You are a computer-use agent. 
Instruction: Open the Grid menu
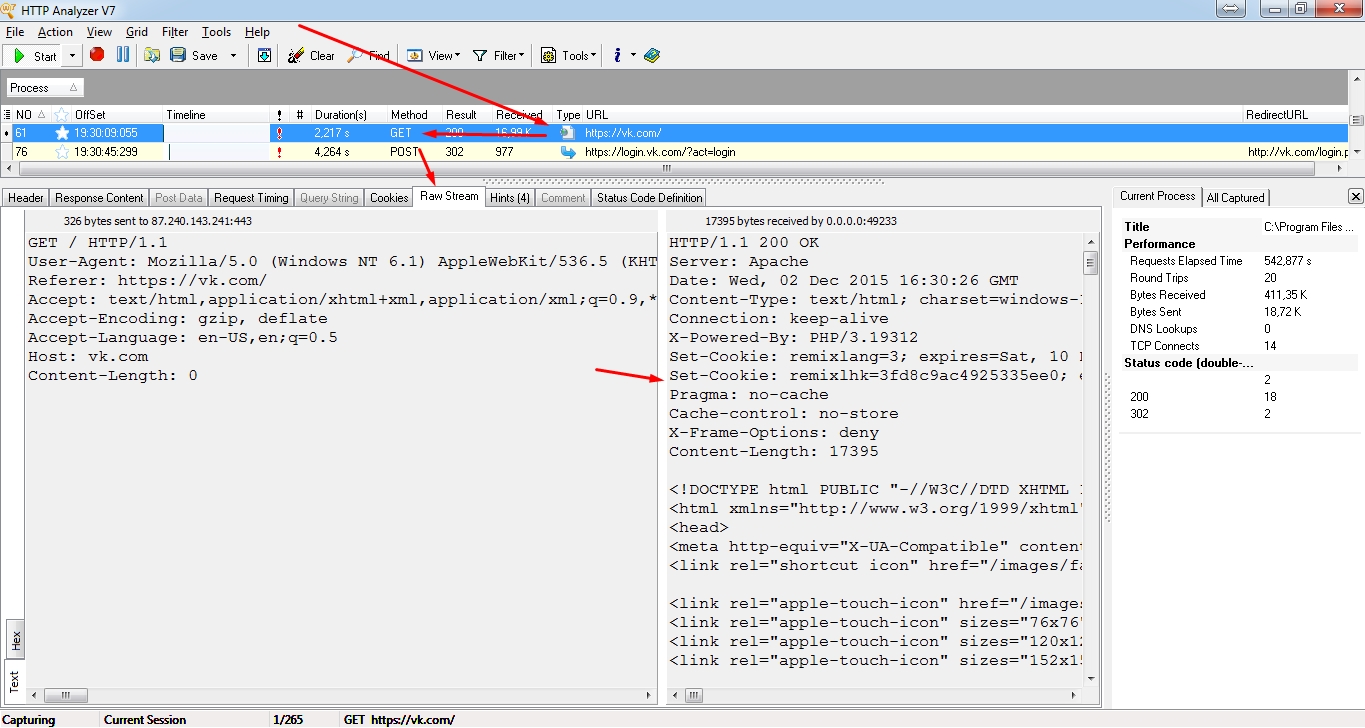(137, 32)
